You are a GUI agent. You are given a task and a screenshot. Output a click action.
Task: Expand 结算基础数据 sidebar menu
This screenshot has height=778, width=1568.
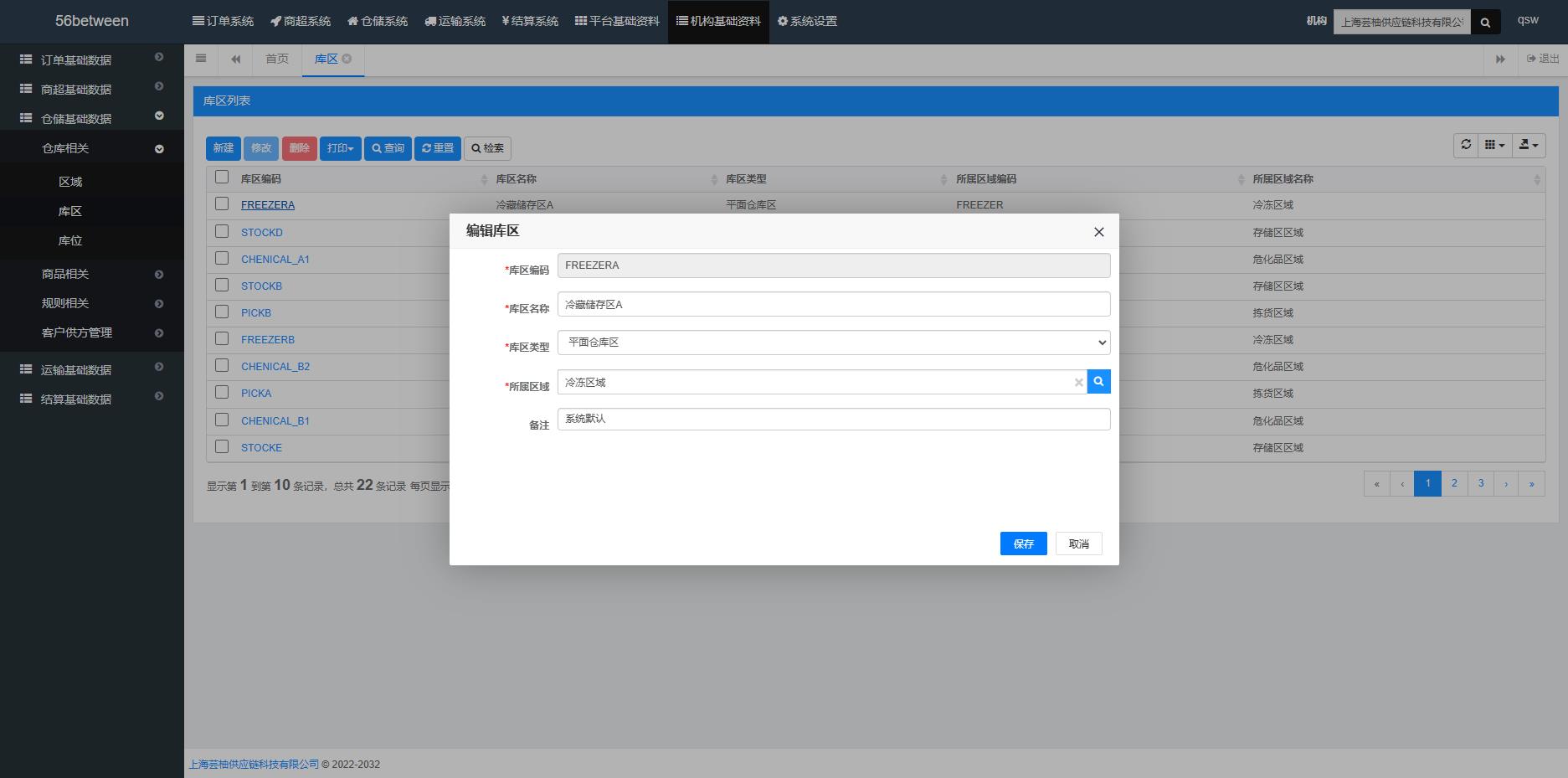(91, 399)
